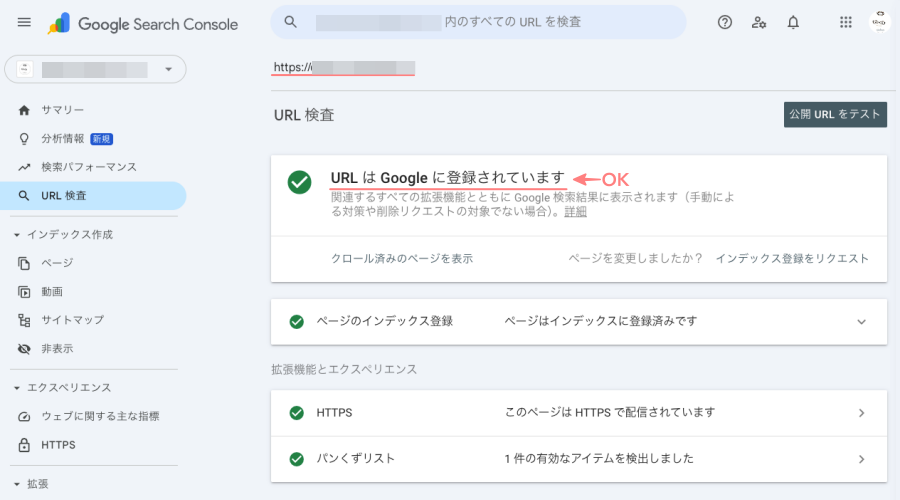Collapse the エクスペリエンス section
This screenshot has width=900, height=500.
pyautogui.click(x=17, y=388)
